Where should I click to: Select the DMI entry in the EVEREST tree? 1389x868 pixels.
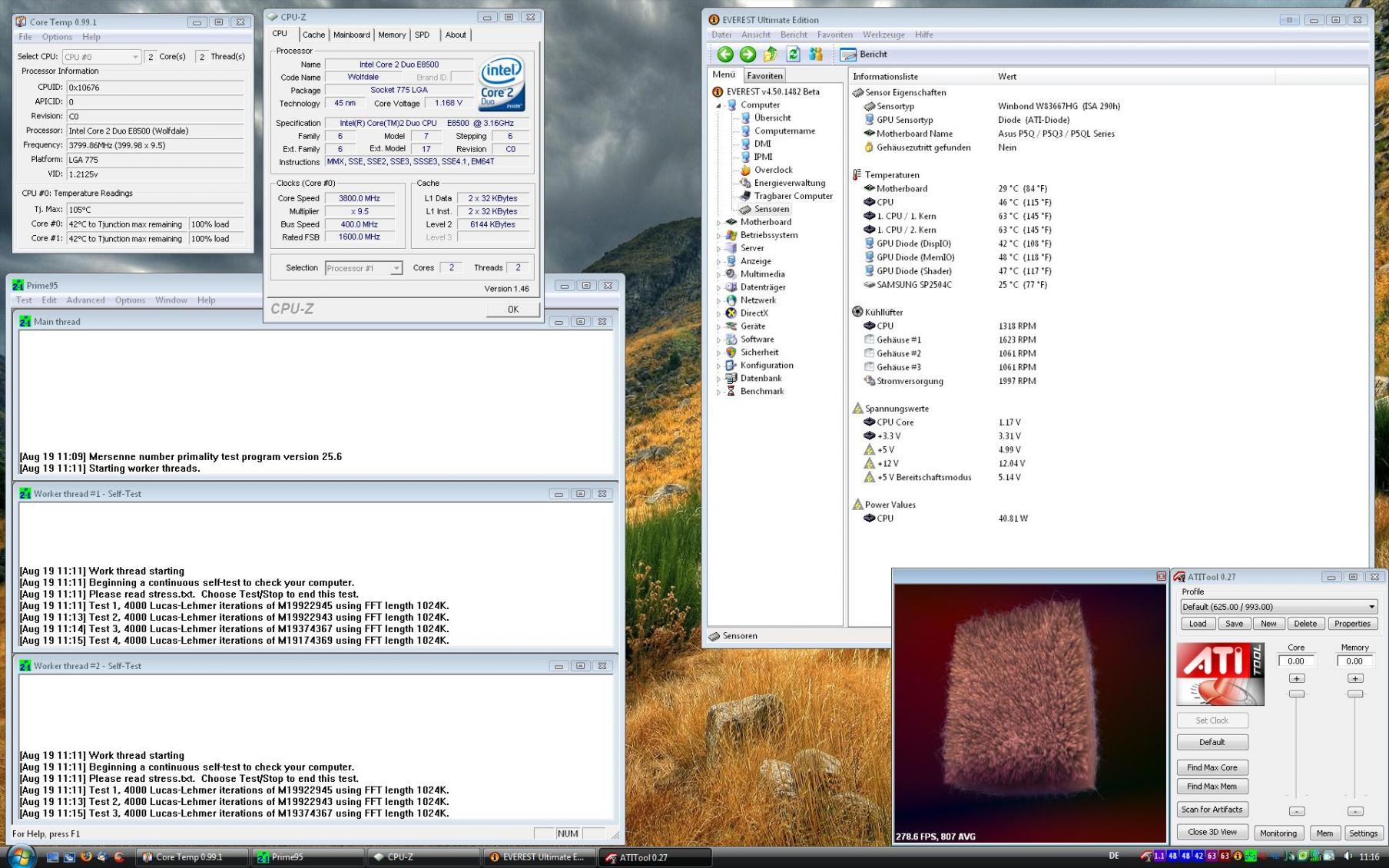click(756, 144)
